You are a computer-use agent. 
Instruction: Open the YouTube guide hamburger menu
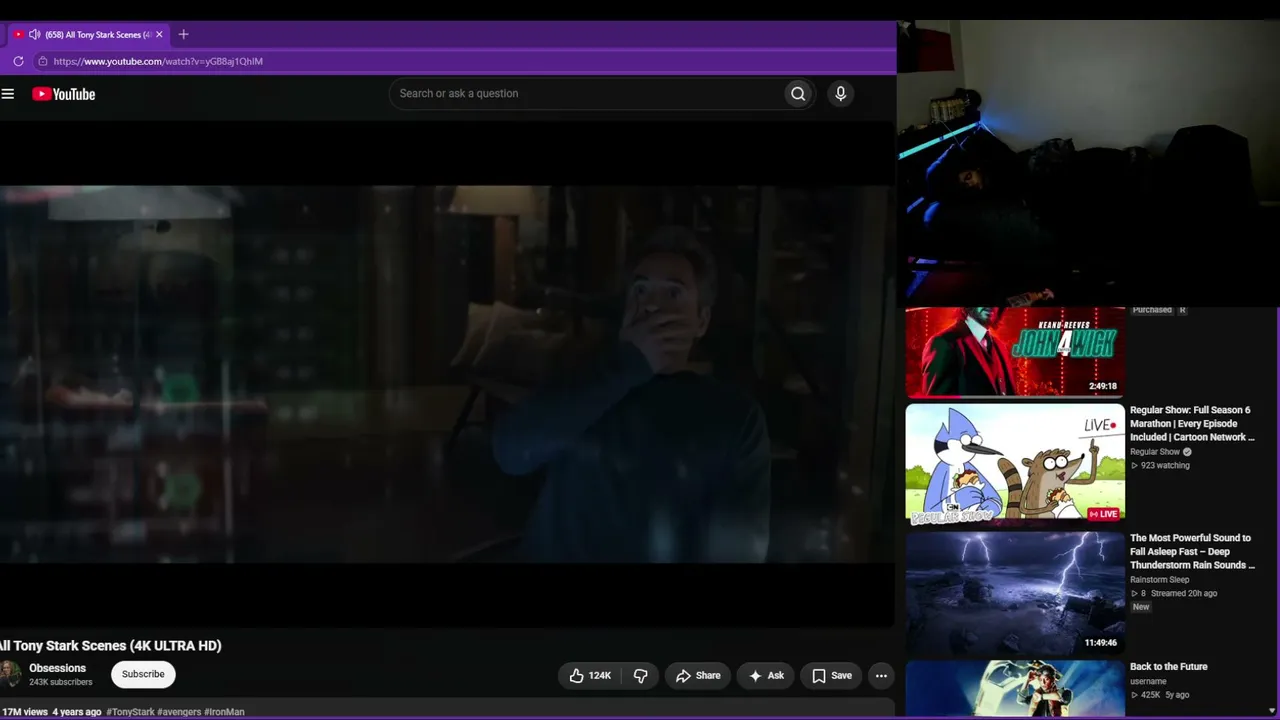point(8,94)
